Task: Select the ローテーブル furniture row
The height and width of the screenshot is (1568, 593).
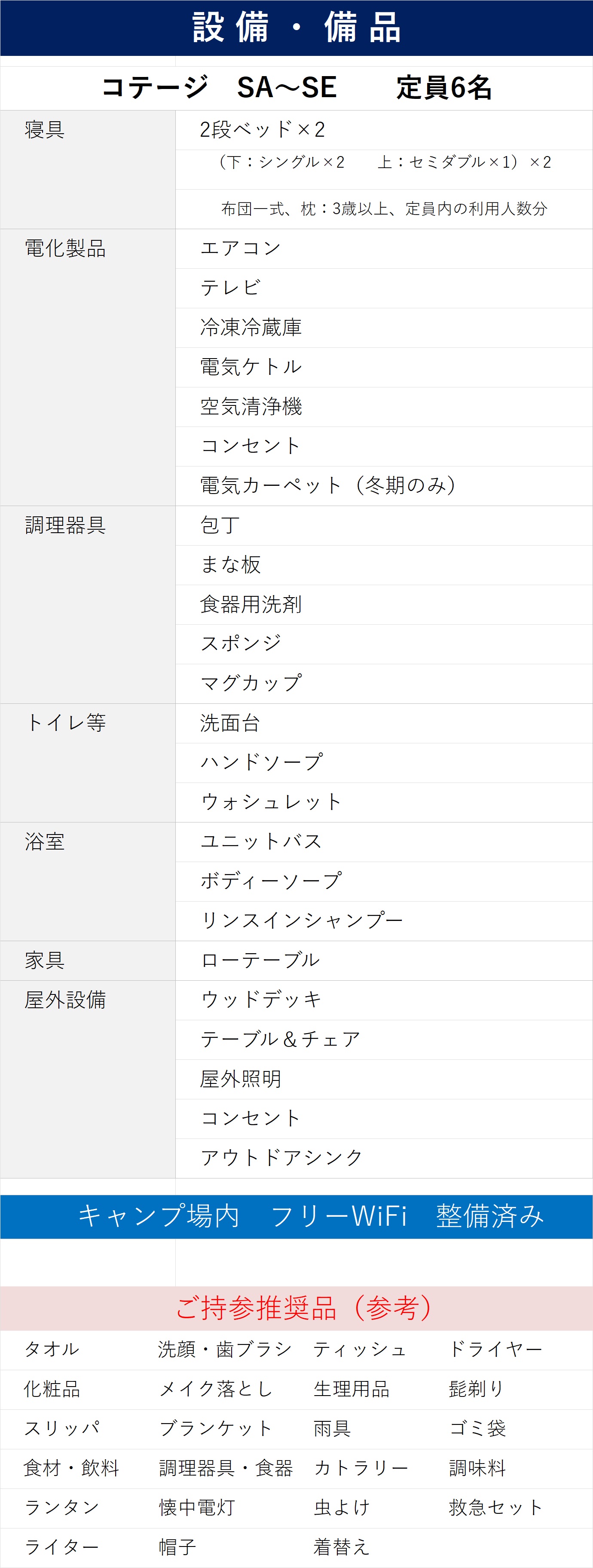Action: 260,960
